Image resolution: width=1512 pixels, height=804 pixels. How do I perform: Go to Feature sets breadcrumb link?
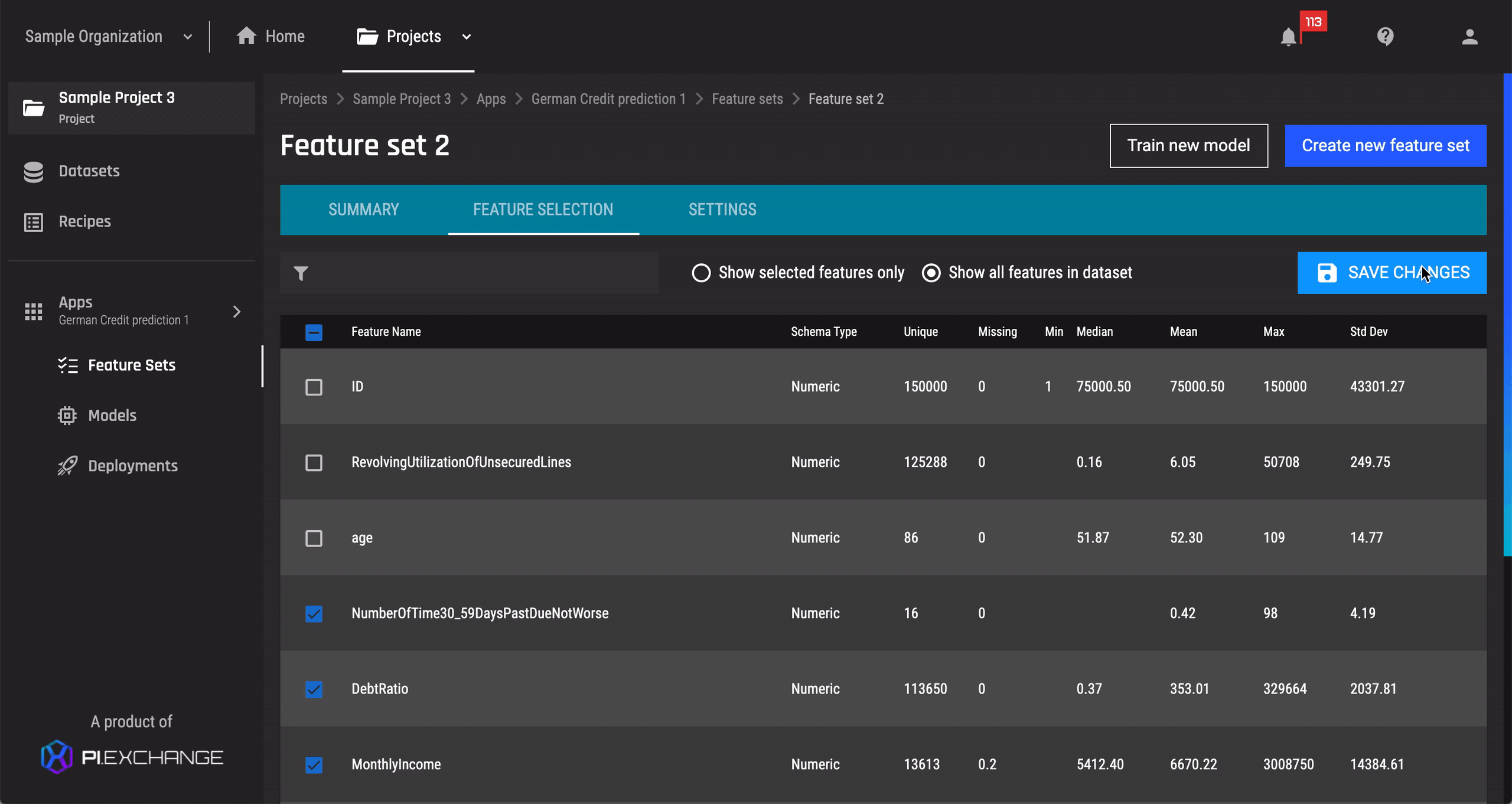[x=747, y=99]
